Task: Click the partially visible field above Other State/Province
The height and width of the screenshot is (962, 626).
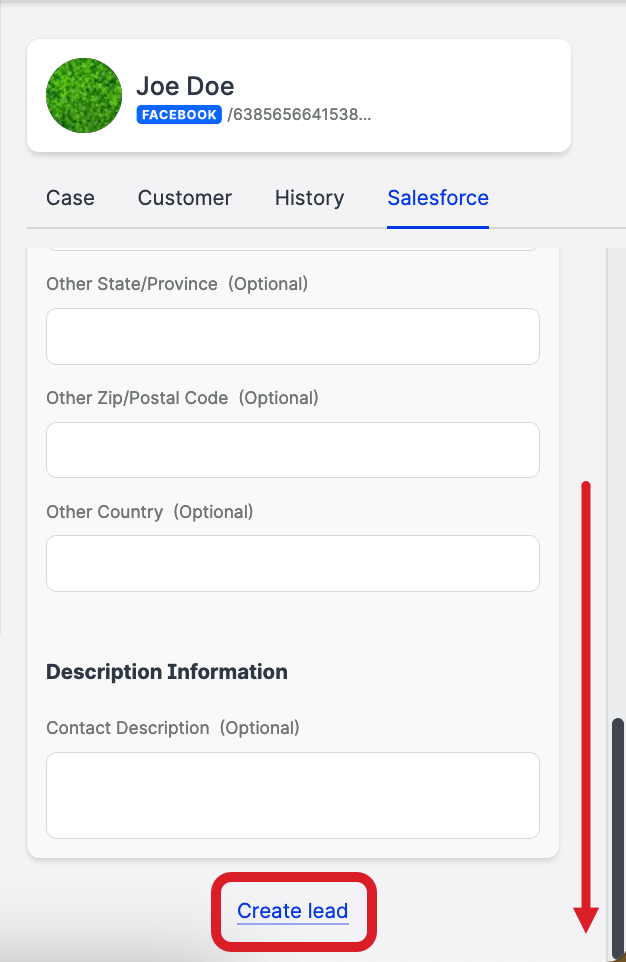Action: (x=293, y=247)
